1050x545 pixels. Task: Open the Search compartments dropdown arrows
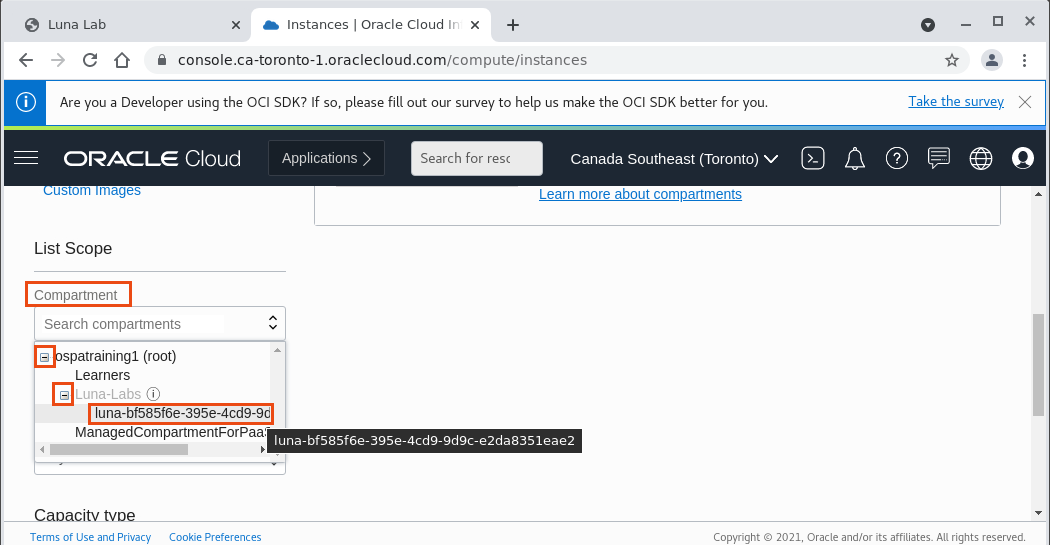click(273, 323)
